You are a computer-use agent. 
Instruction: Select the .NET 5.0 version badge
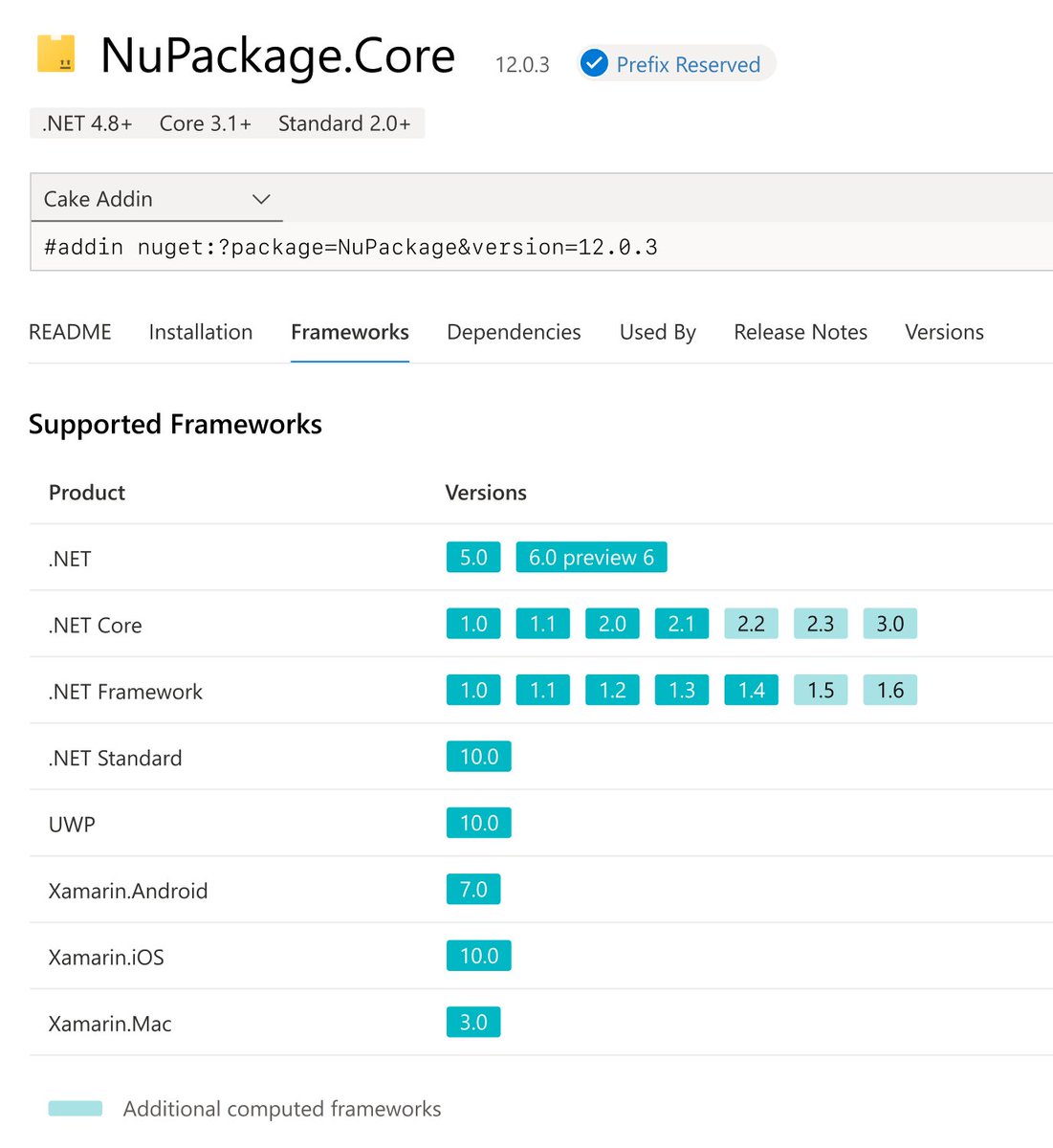click(x=473, y=557)
